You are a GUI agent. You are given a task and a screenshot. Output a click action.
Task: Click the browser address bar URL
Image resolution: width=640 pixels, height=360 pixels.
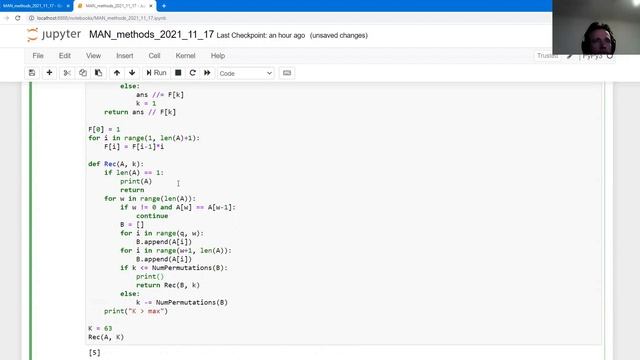click(x=101, y=18)
